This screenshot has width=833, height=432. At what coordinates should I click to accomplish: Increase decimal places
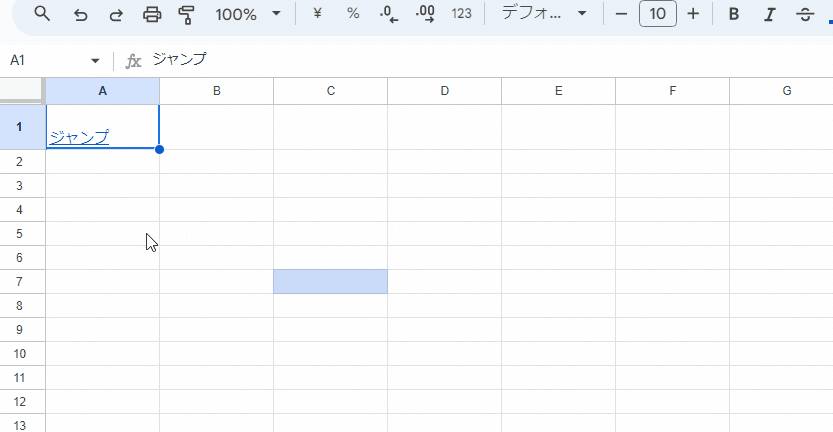tap(425, 14)
